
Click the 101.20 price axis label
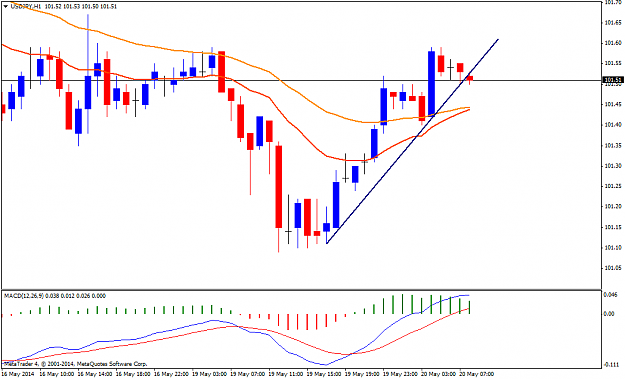[x=613, y=206]
